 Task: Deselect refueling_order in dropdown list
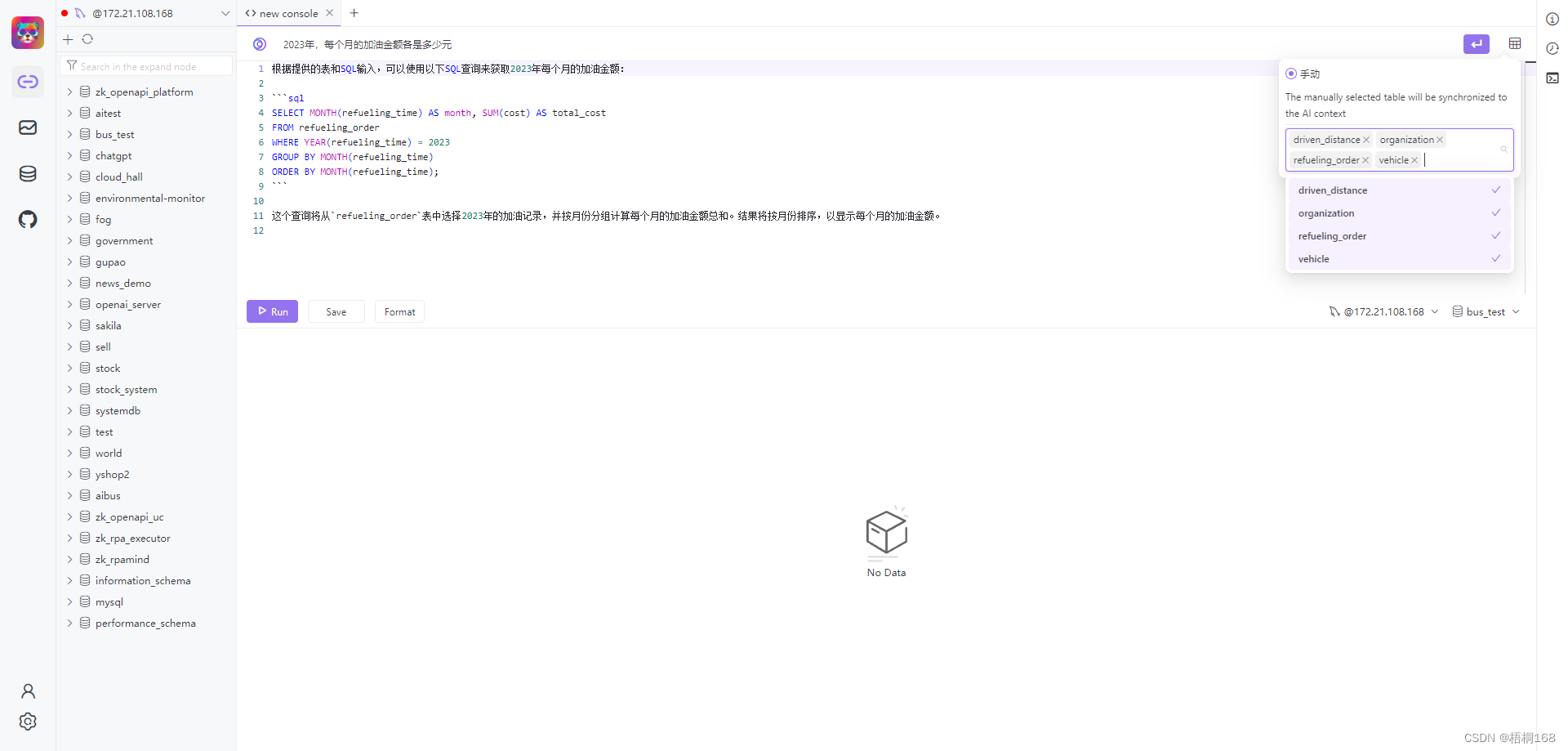[1399, 236]
